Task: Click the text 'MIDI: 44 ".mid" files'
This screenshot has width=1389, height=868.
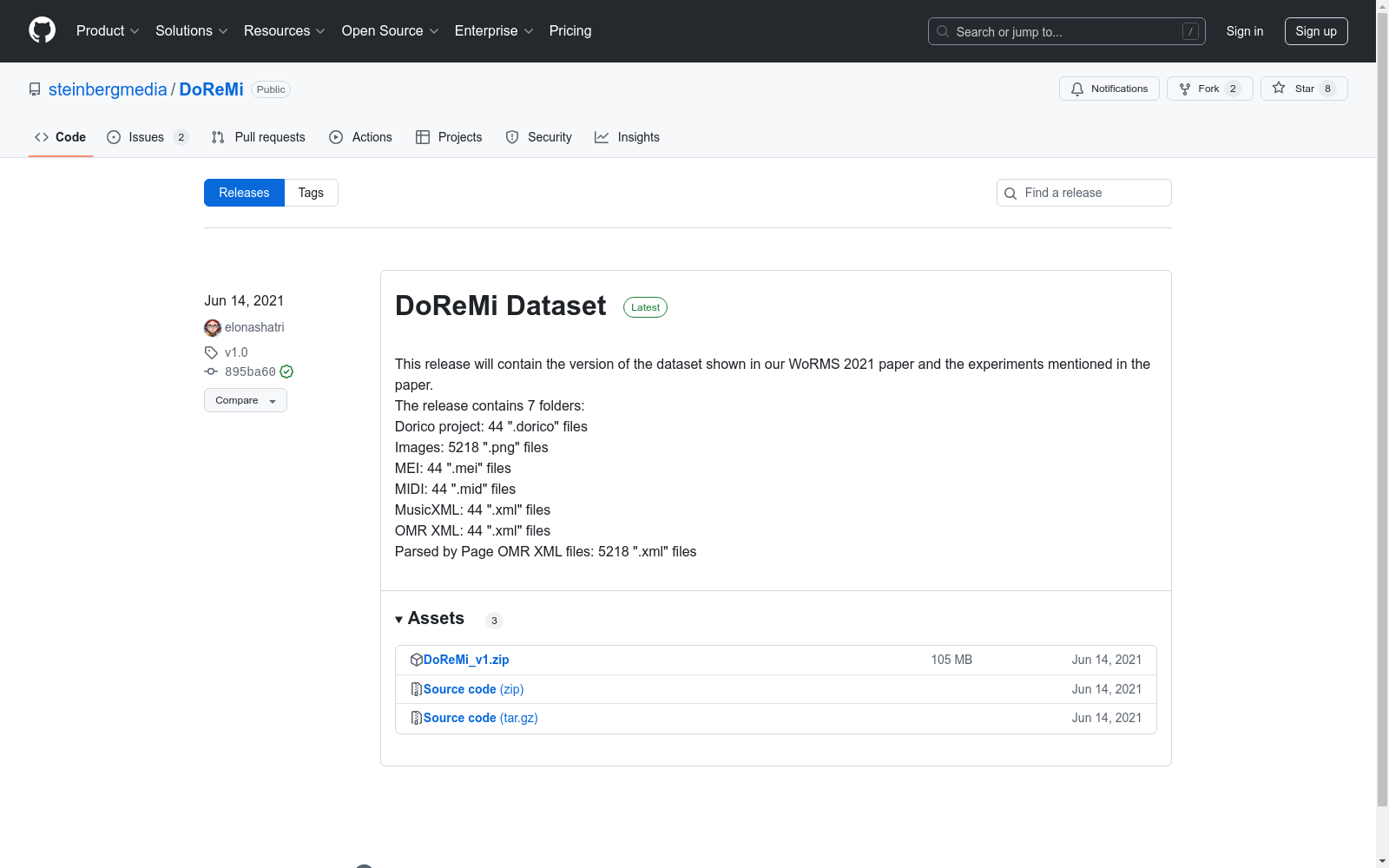Action: 455,489
